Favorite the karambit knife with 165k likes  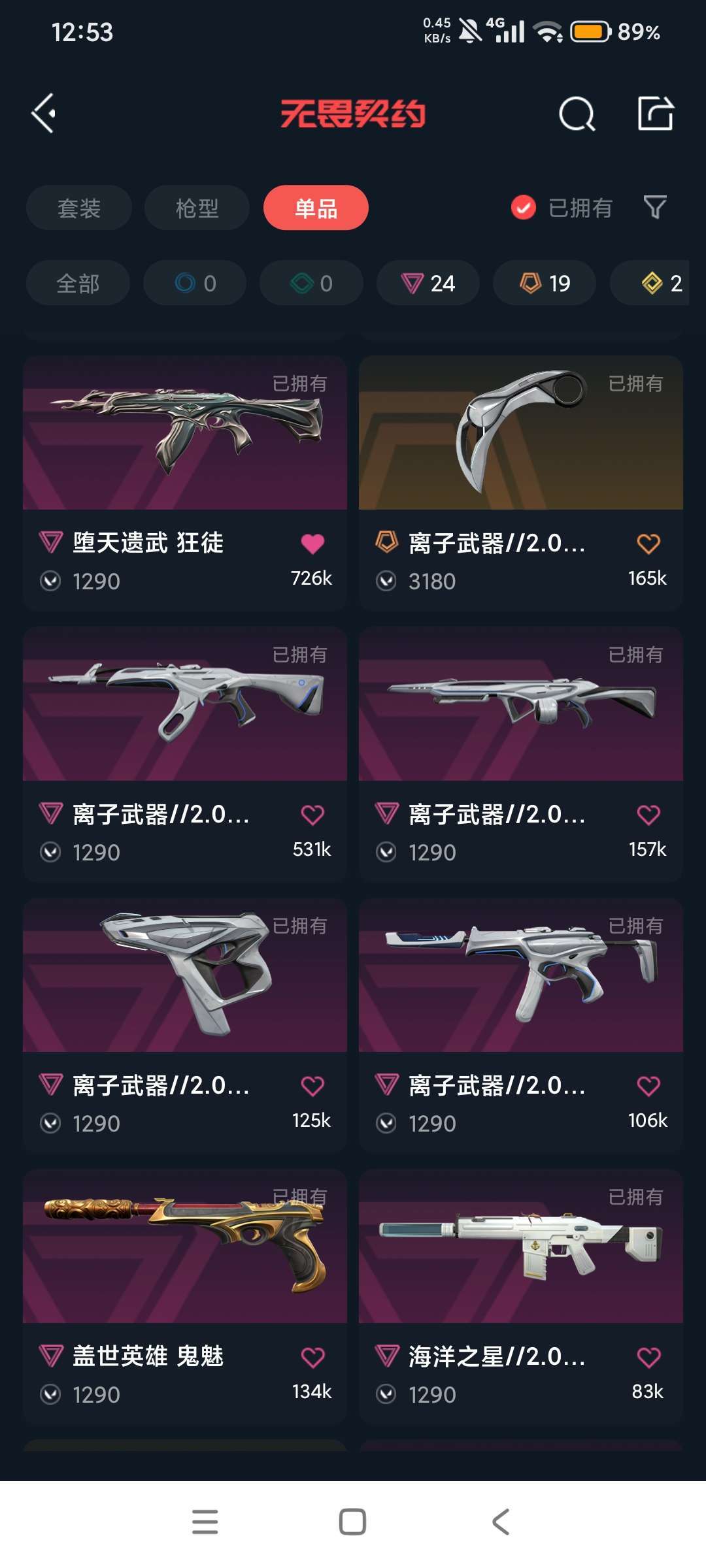tap(648, 544)
